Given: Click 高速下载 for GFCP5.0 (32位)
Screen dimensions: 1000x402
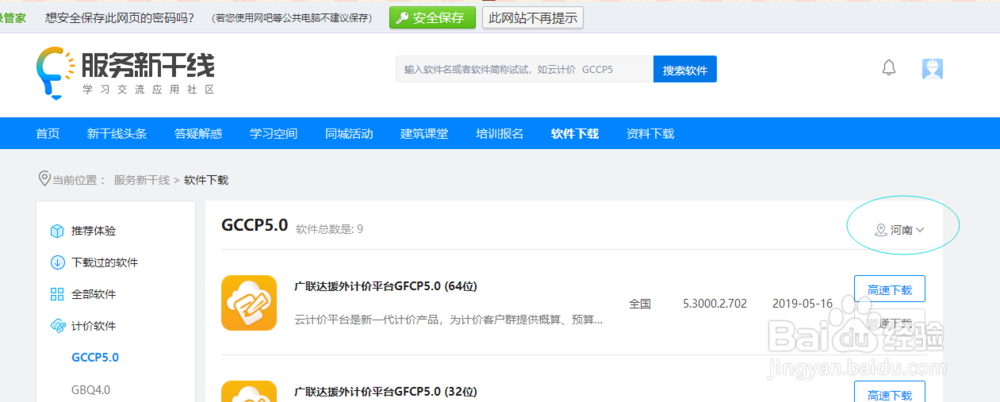Looking at the screenshot, I should click(x=889, y=394).
